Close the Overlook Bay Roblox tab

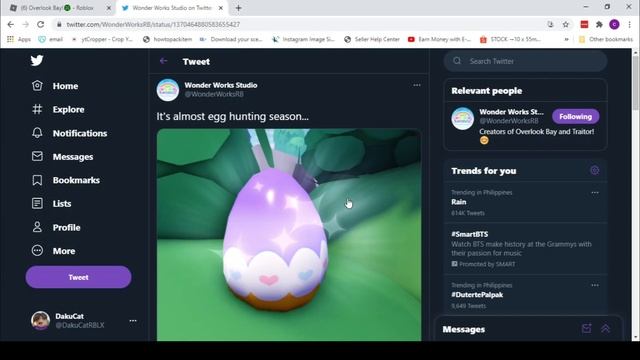pyautogui.click(x=109, y=8)
